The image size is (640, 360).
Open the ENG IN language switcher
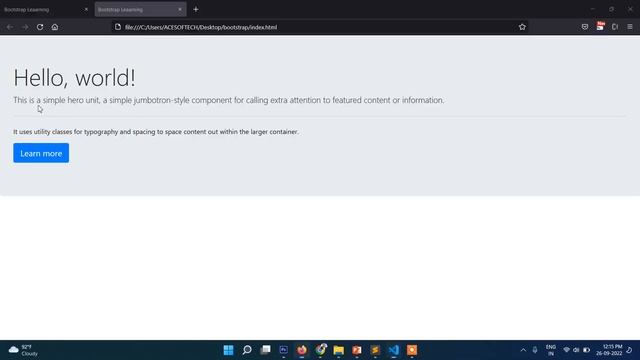click(551, 350)
